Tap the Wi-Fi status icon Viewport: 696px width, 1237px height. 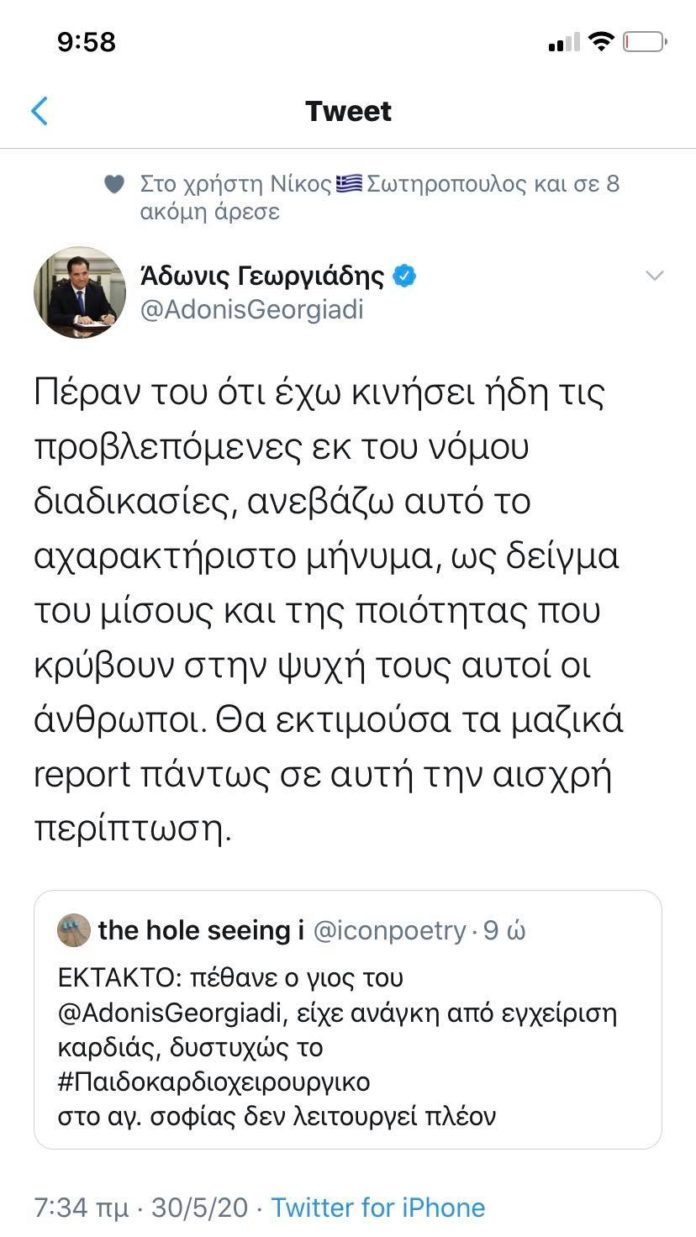(601, 42)
